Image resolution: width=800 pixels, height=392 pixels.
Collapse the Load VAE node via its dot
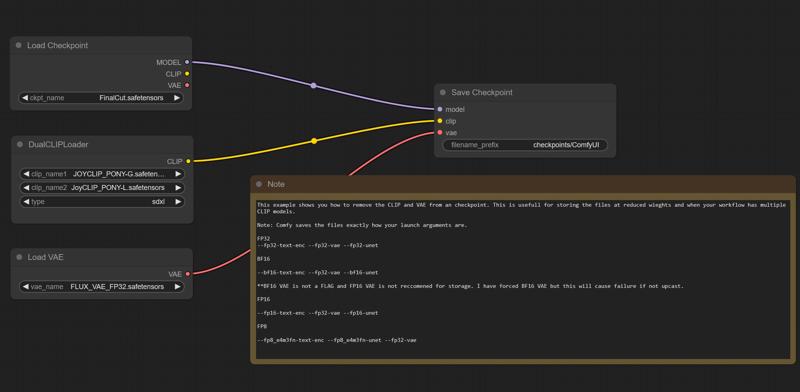coord(19,257)
